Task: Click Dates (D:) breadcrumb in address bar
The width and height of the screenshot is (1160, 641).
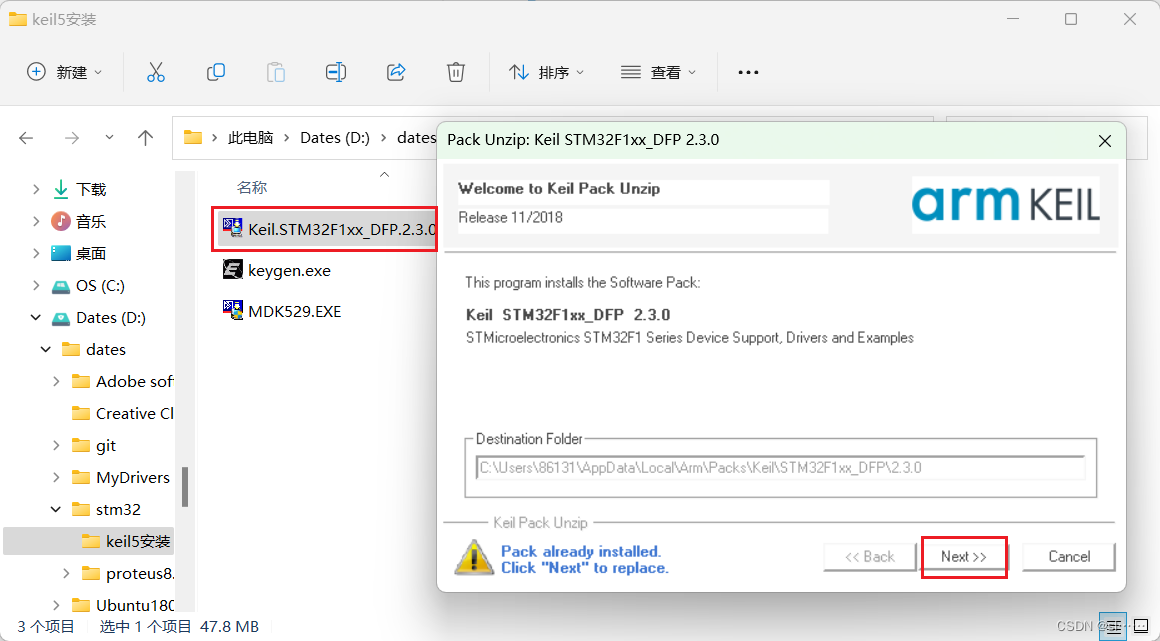Action: 335,138
